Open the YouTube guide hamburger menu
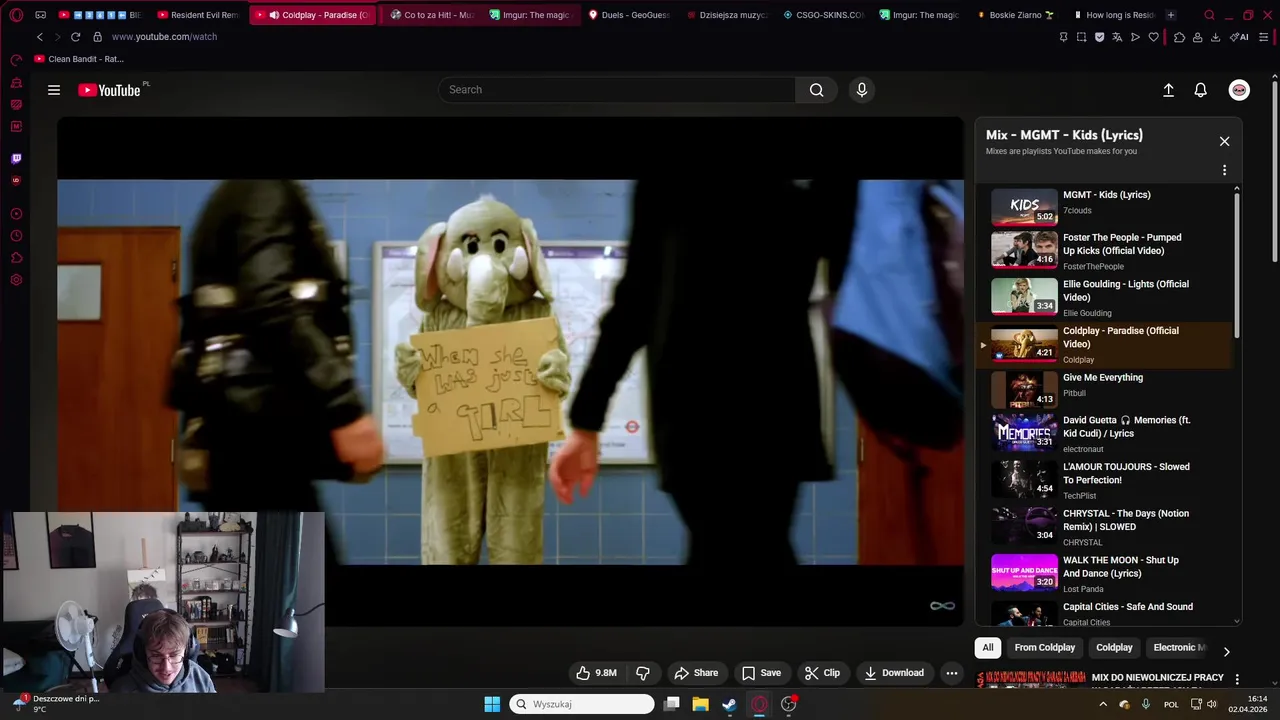This screenshot has height=720, width=1280. pos(54,90)
